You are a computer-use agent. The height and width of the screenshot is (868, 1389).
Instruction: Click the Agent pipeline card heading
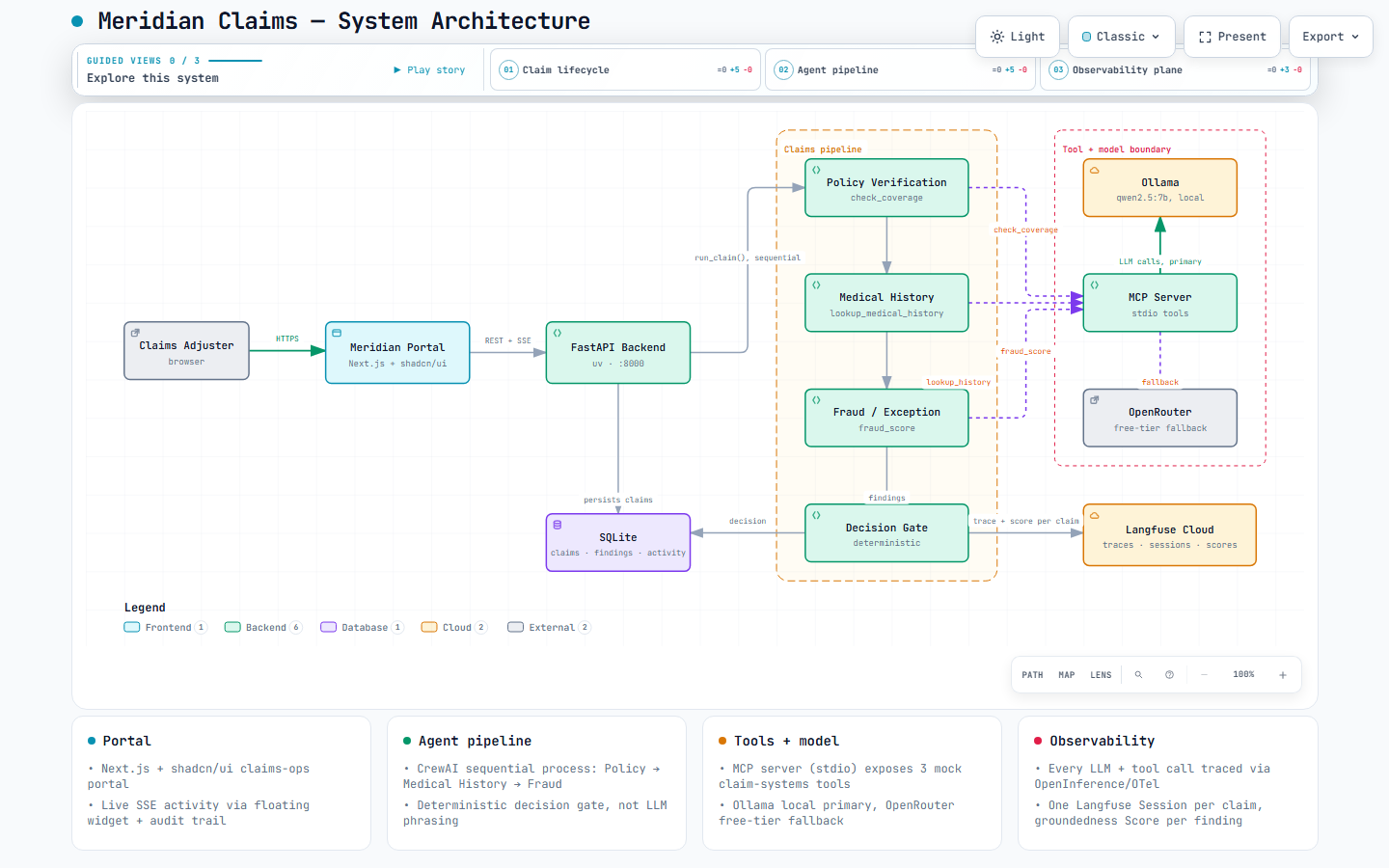(x=475, y=741)
